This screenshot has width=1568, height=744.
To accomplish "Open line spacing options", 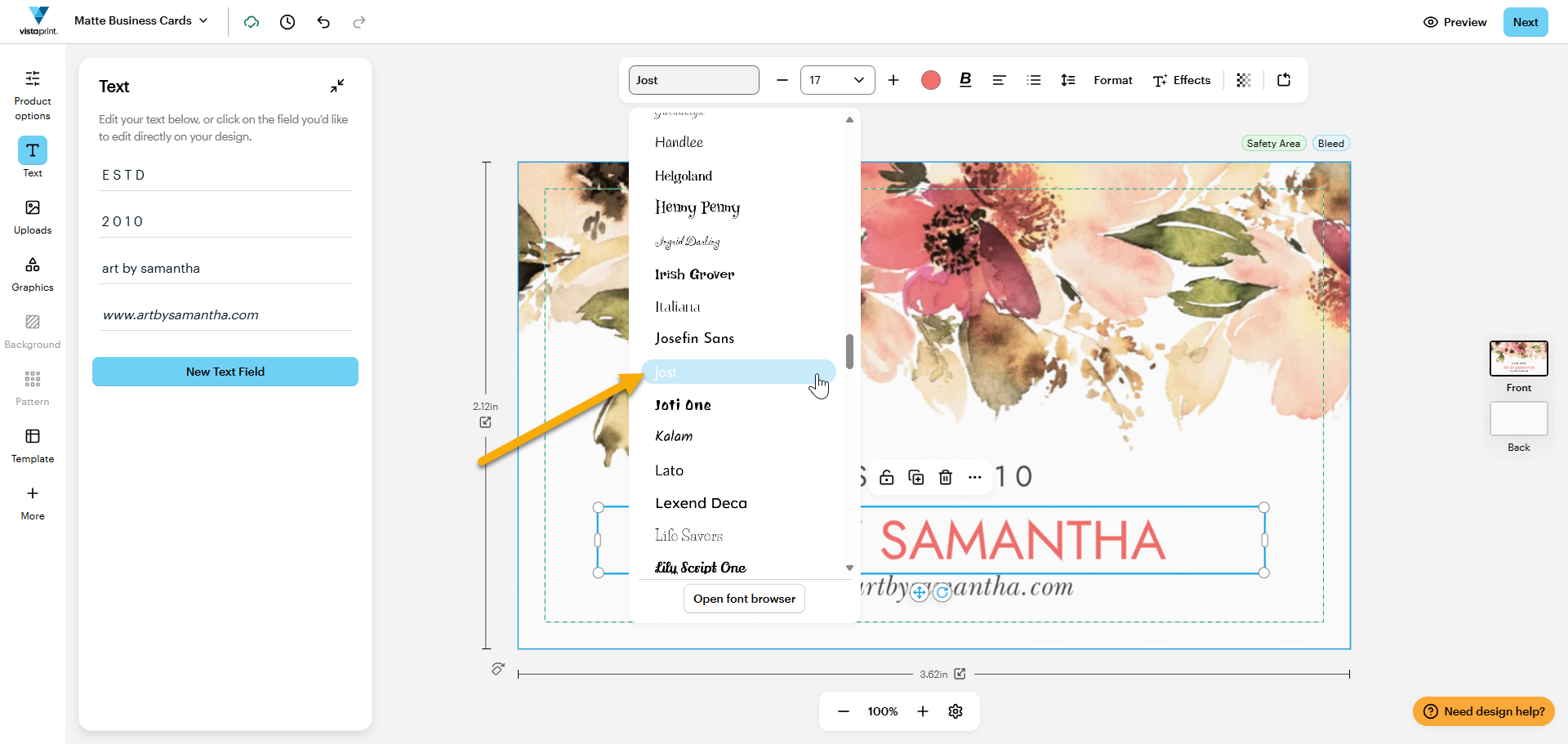I will (x=1068, y=80).
